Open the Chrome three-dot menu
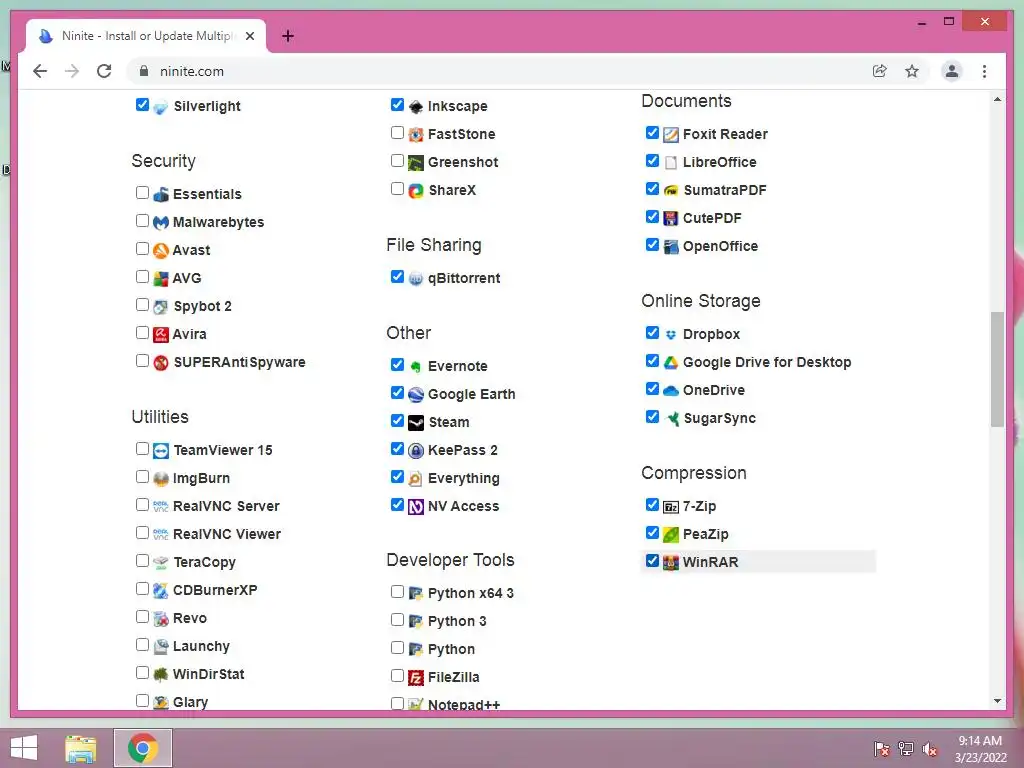 coord(984,71)
